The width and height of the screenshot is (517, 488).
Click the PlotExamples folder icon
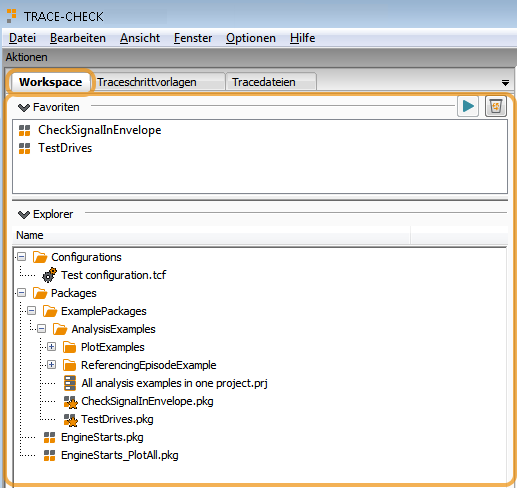[69, 347]
